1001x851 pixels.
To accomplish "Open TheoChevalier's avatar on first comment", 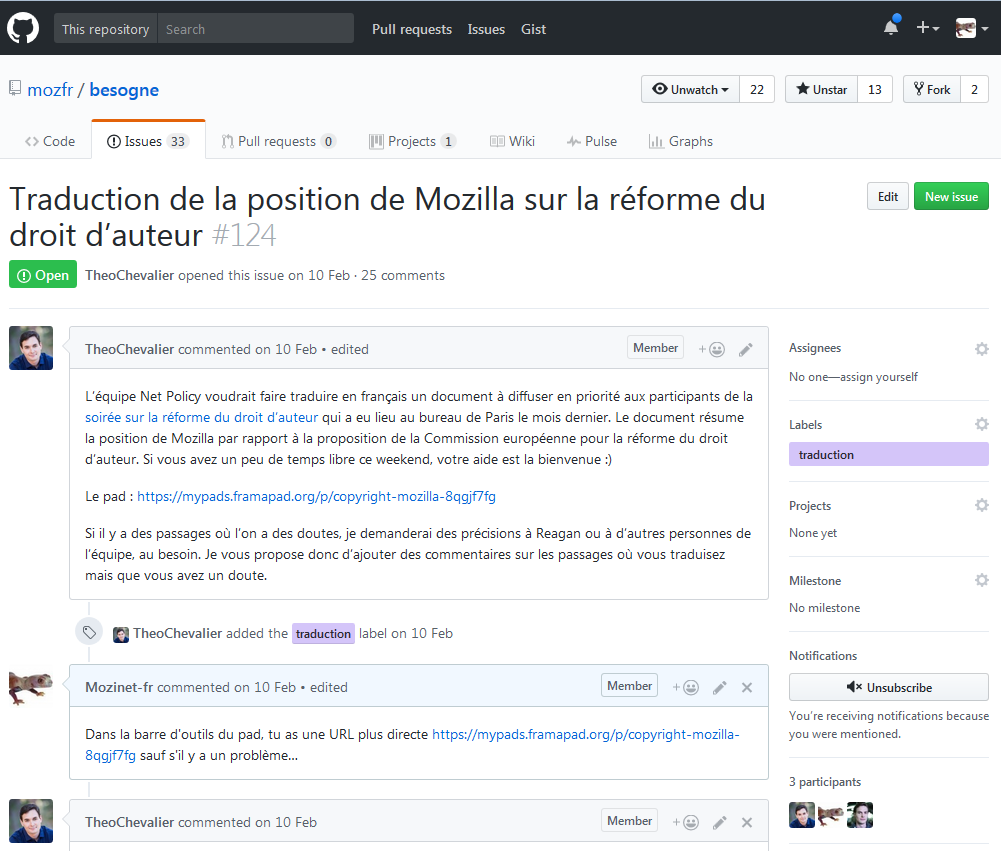I will pyautogui.click(x=31, y=348).
